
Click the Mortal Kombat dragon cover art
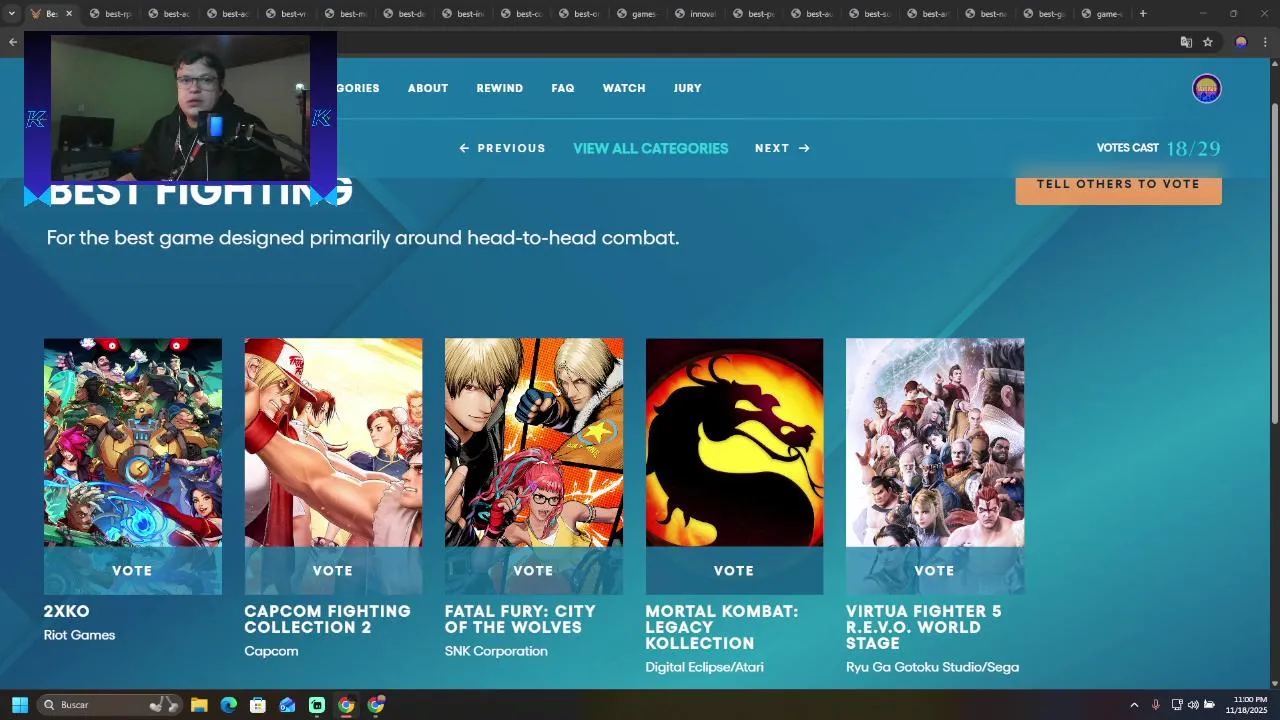pyautogui.click(x=734, y=443)
